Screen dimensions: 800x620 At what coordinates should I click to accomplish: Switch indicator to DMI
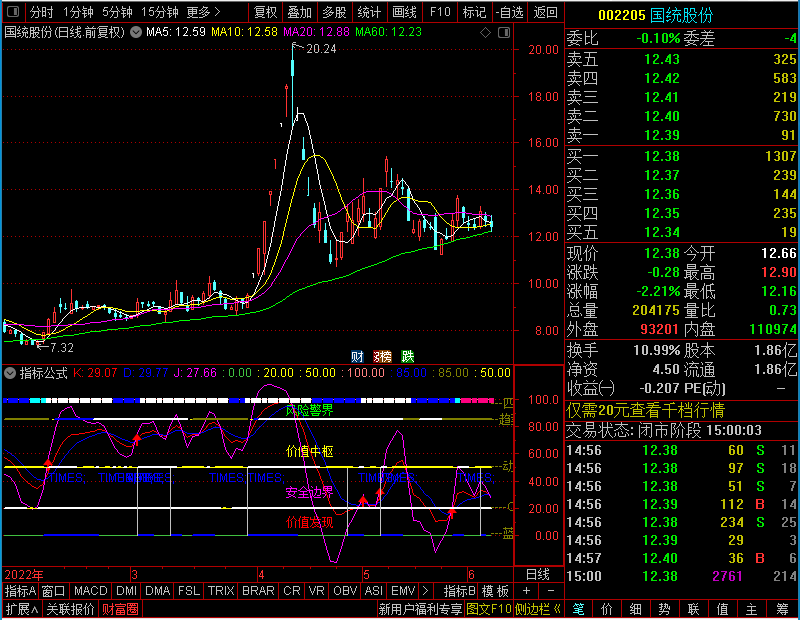(127, 591)
